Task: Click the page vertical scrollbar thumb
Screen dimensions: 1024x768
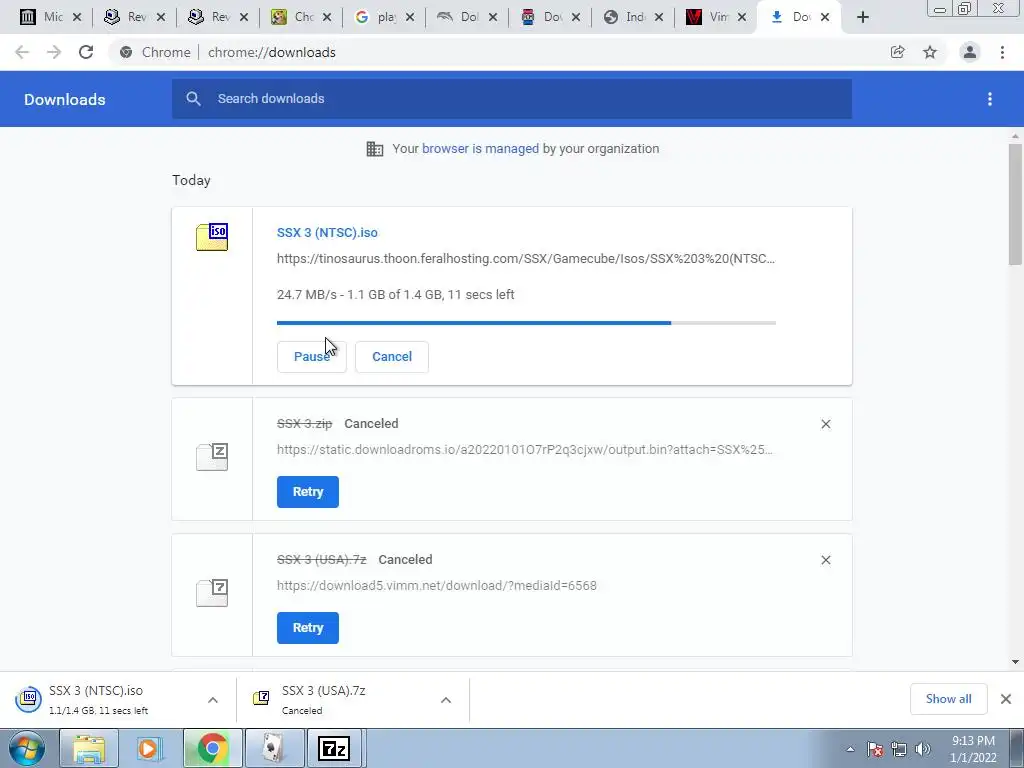Action: (1015, 204)
